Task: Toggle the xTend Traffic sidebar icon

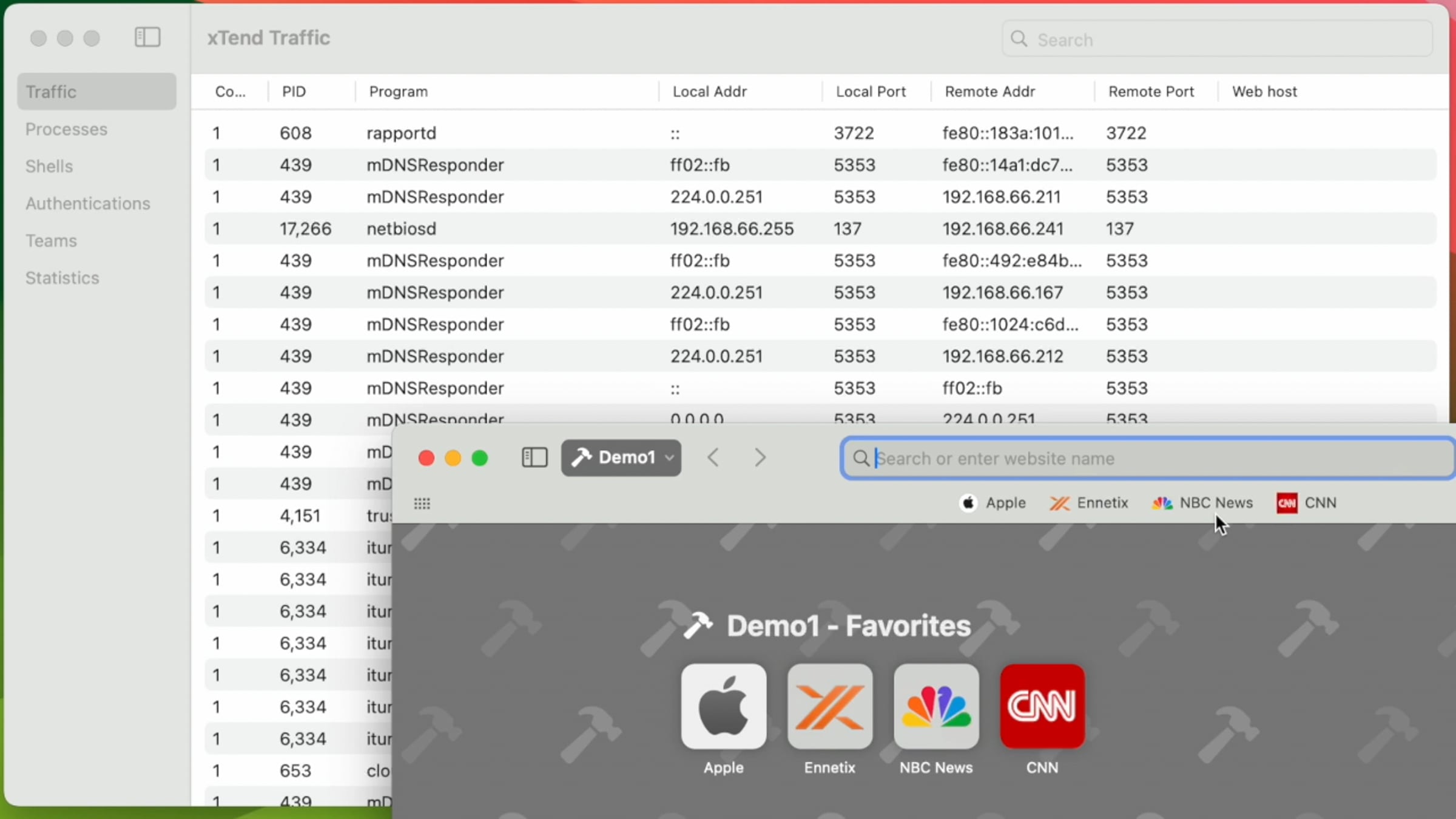Action: click(x=147, y=38)
